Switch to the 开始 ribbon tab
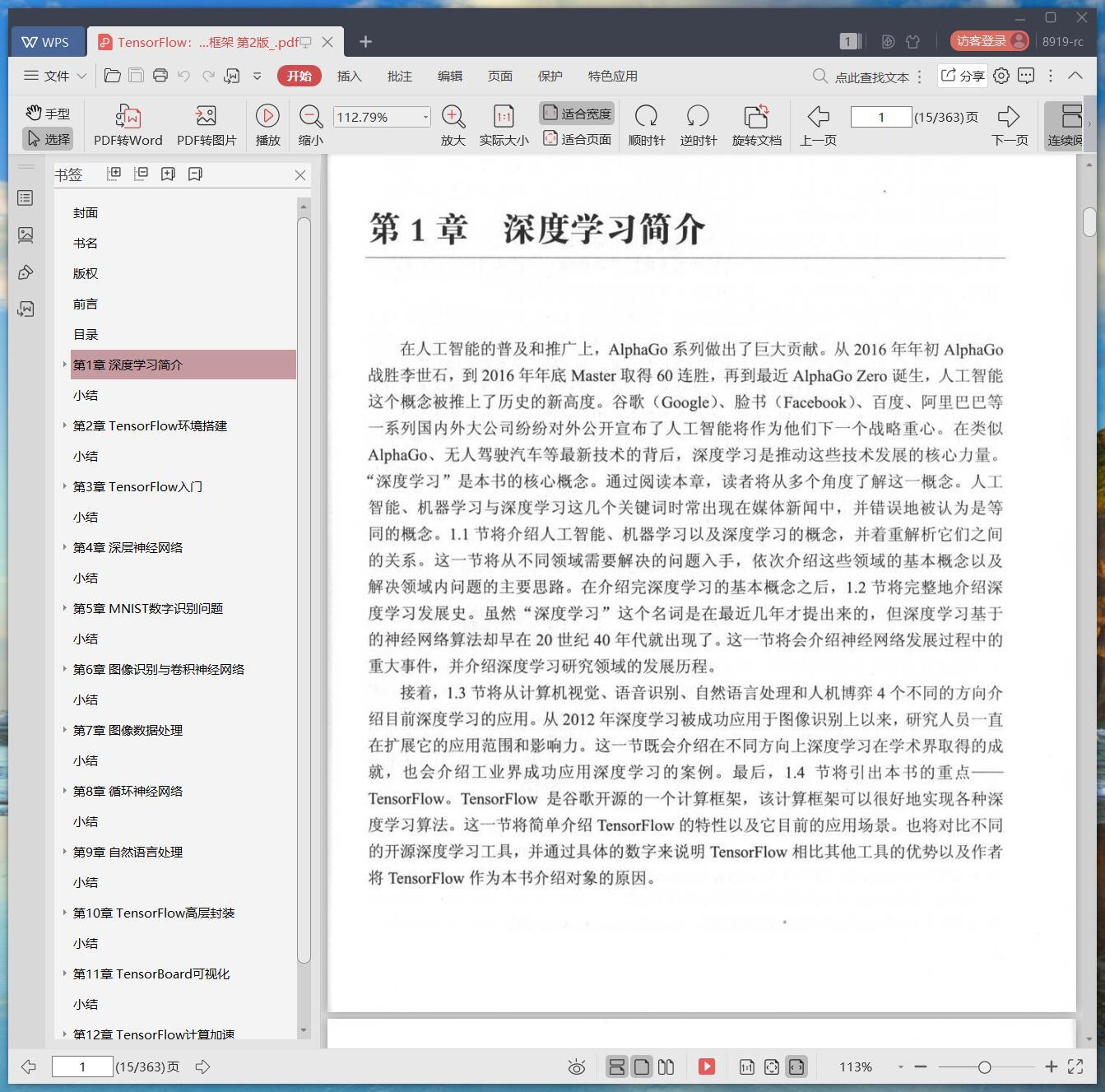The height and width of the screenshot is (1092, 1105). point(299,76)
